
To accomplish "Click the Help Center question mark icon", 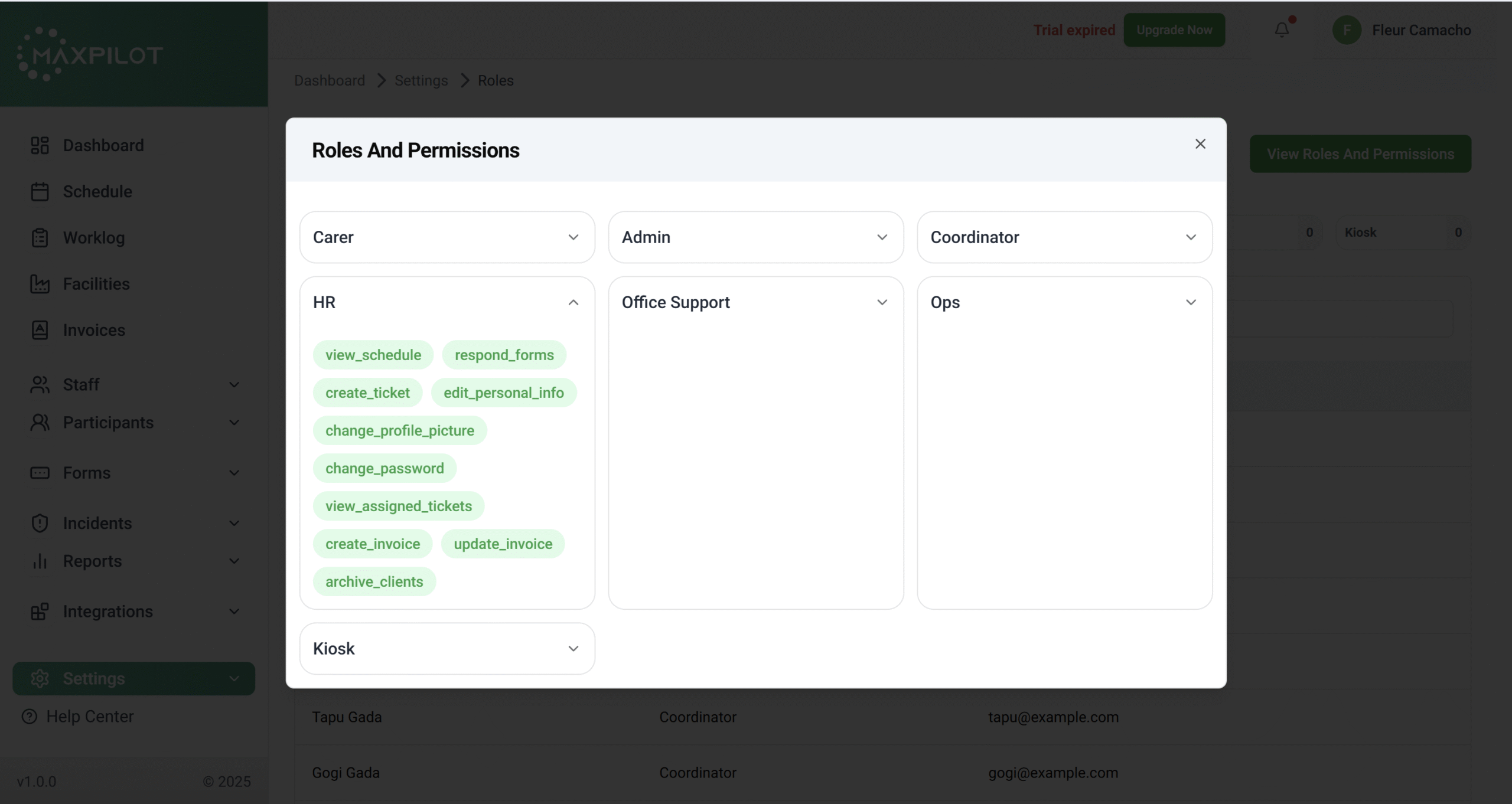I will (x=29, y=716).
